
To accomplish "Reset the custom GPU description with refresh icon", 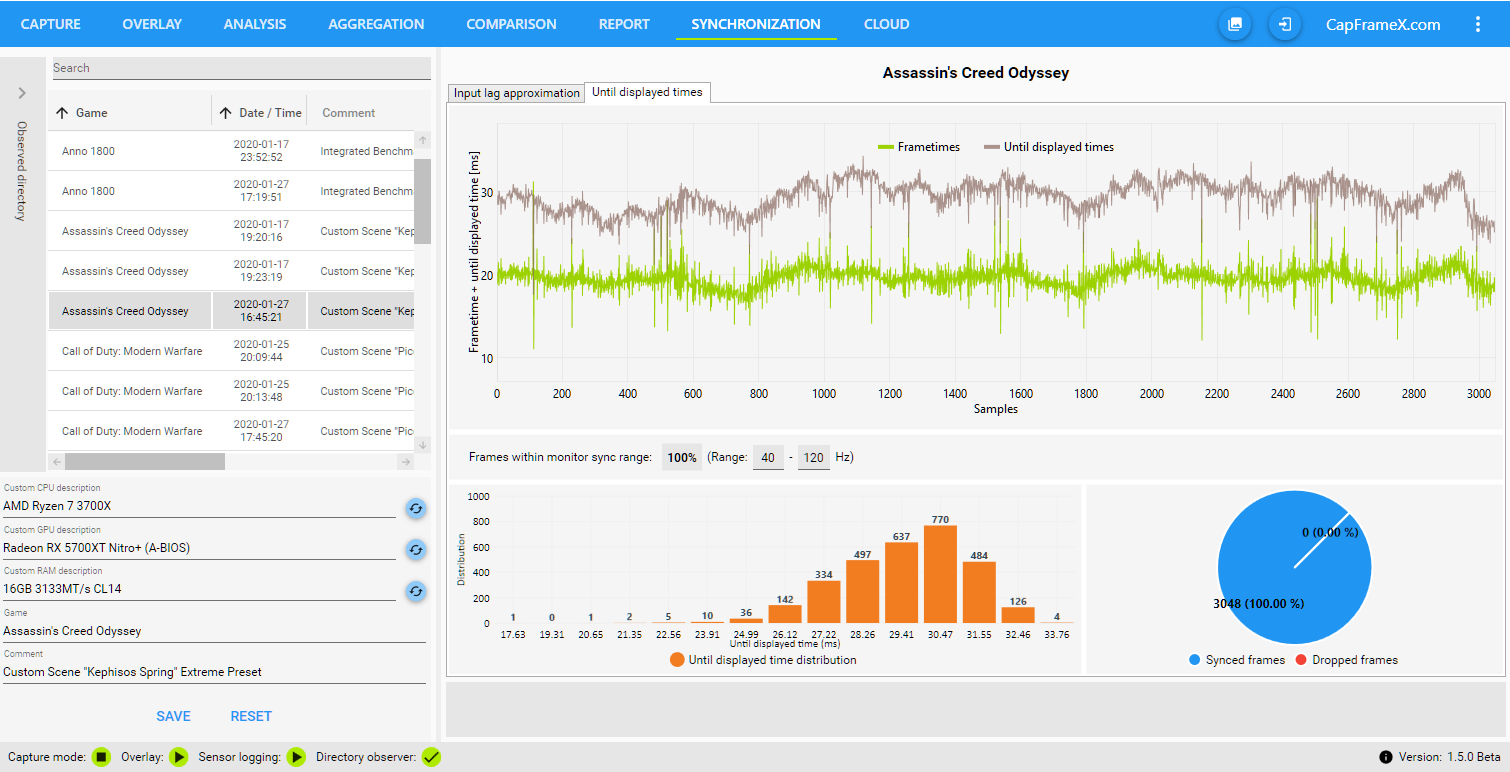I will 416,550.
